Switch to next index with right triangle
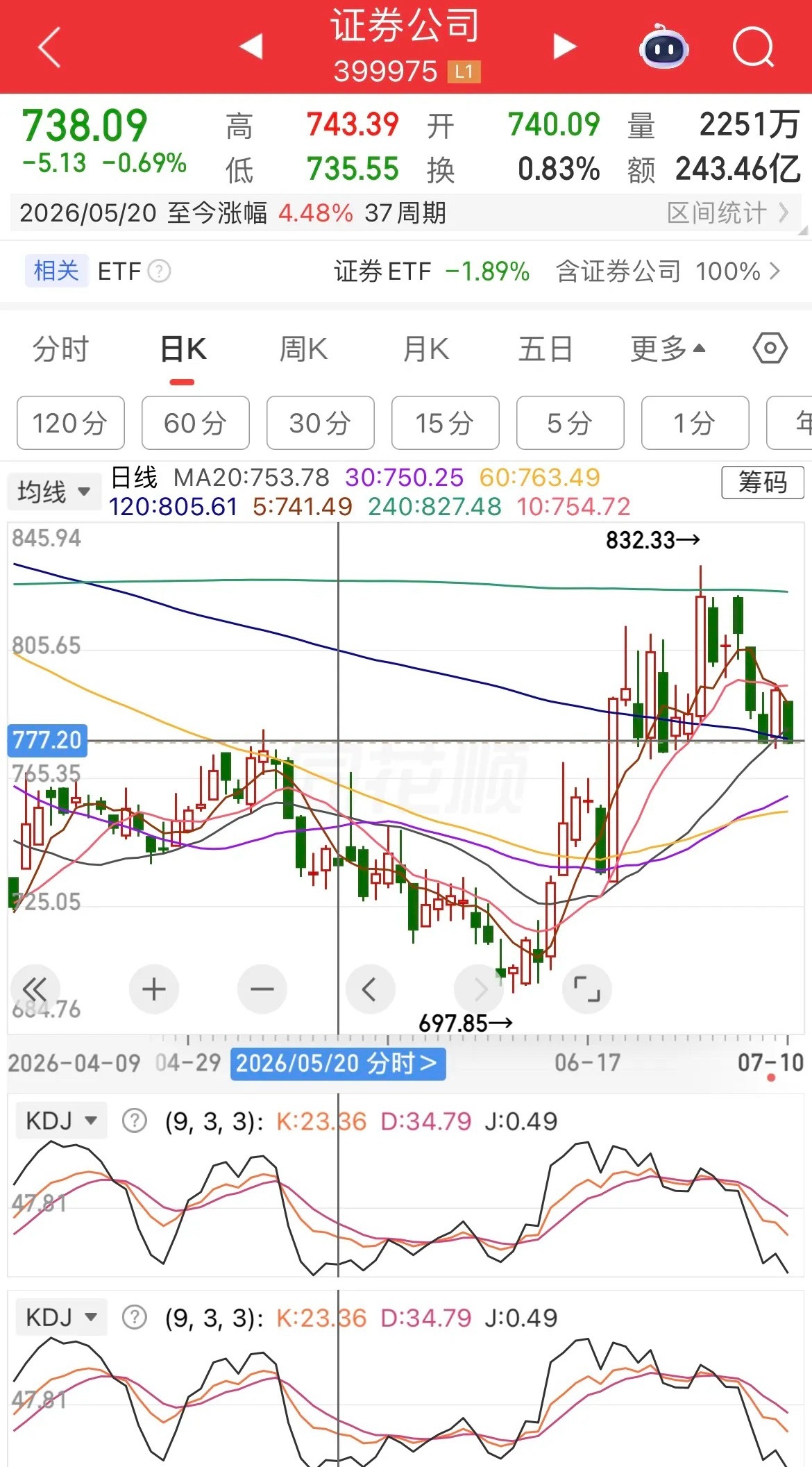812x1467 pixels. (565, 47)
